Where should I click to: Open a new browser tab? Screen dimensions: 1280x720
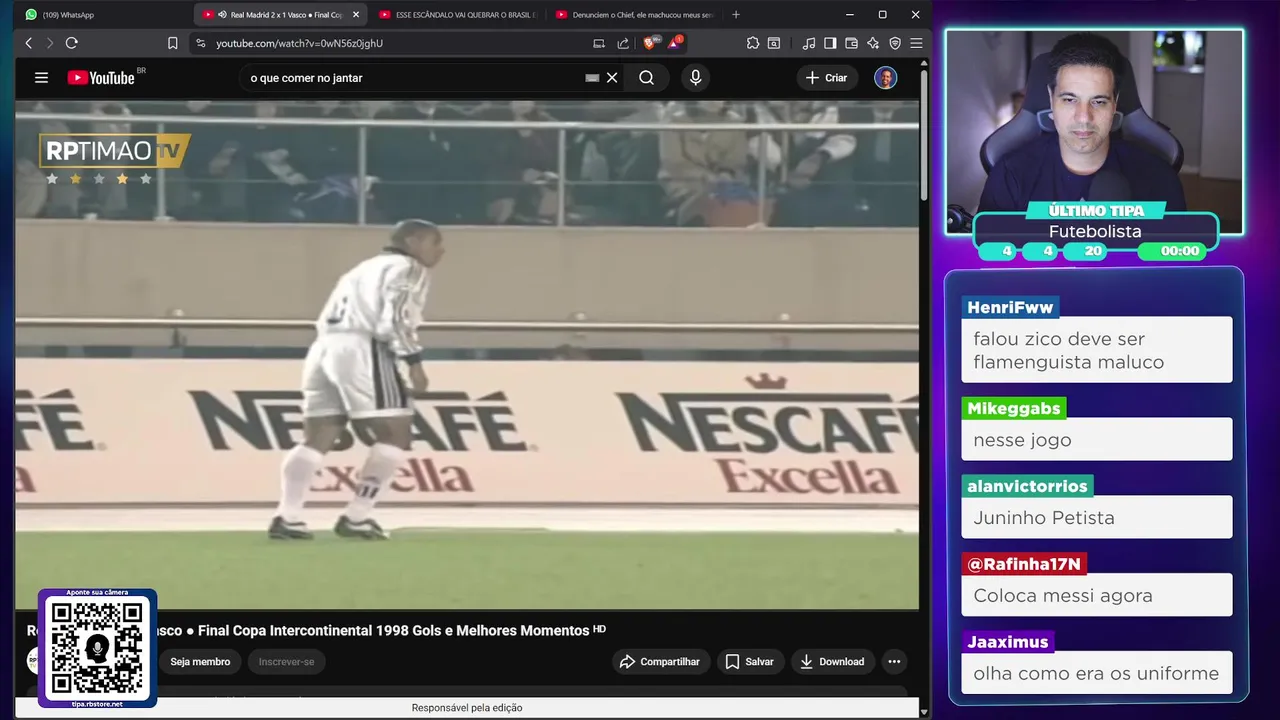pyautogui.click(x=736, y=15)
